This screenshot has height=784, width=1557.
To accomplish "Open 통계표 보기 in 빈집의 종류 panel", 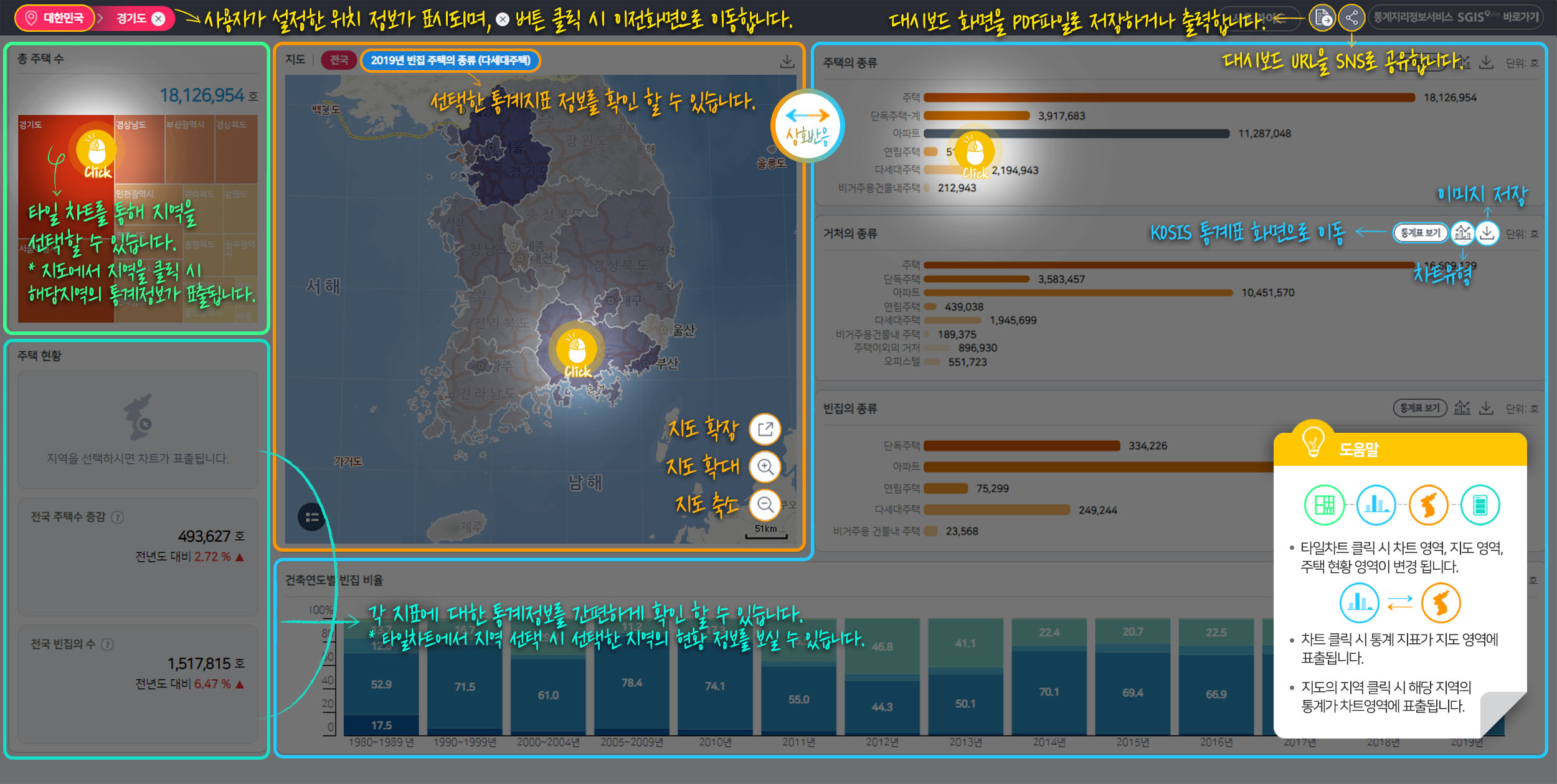I will [x=1419, y=408].
